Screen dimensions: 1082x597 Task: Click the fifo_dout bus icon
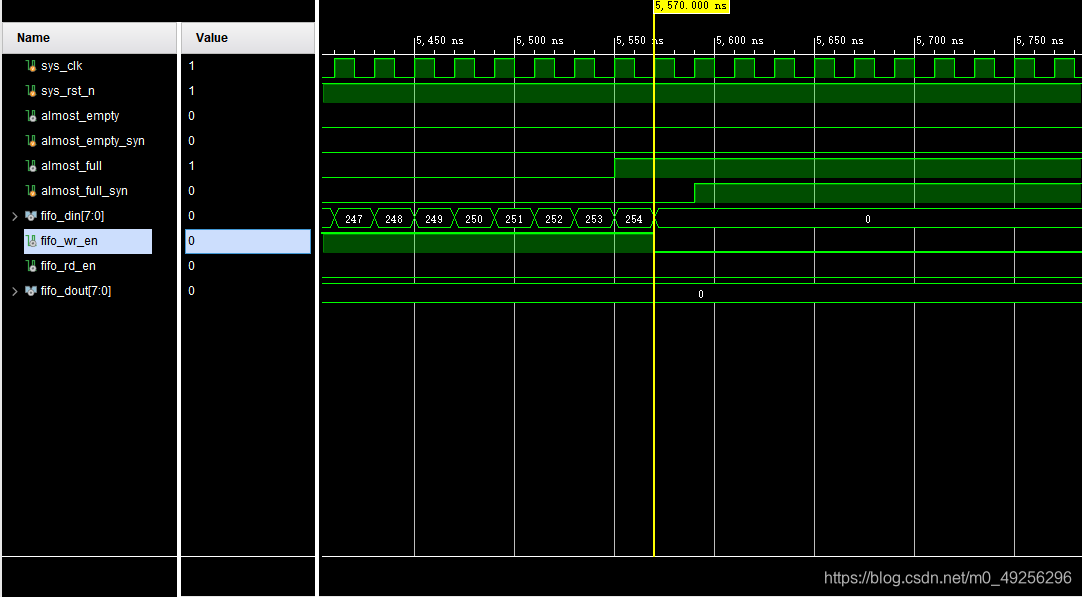pos(31,291)
